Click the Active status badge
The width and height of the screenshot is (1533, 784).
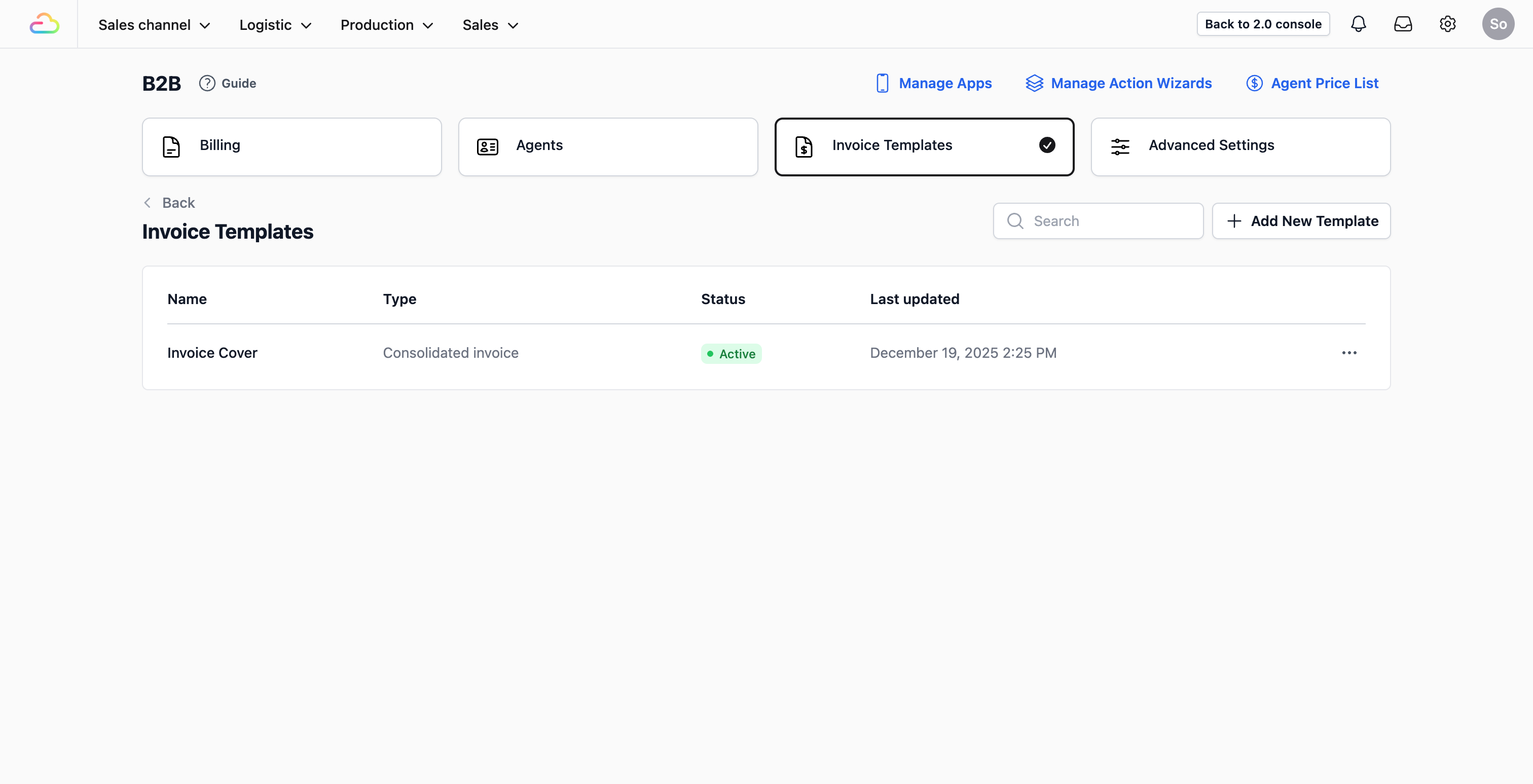click(x=731, y=353)
